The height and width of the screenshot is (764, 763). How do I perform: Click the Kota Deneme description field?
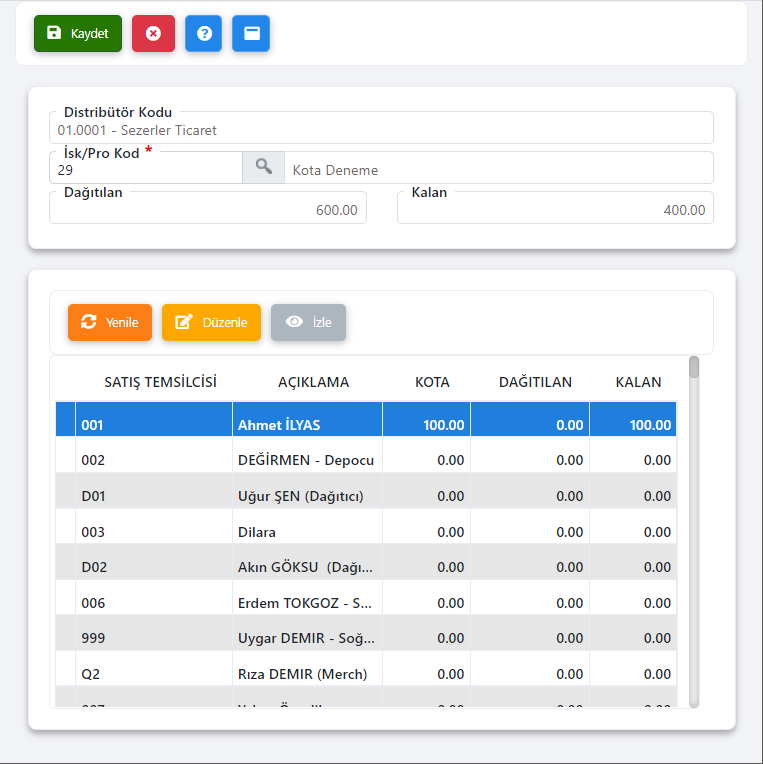pos(498,170)
